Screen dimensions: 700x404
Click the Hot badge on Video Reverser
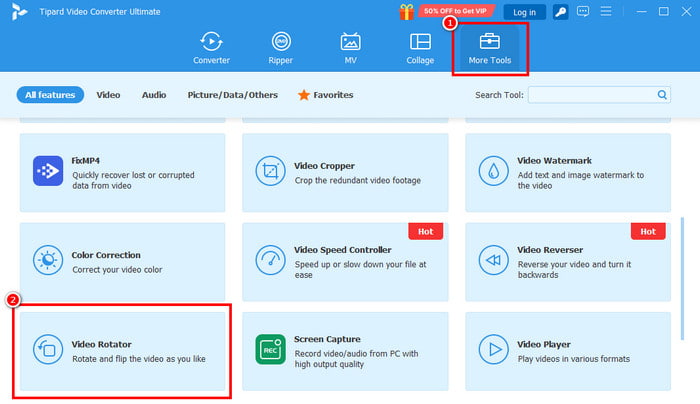(648, 231)
